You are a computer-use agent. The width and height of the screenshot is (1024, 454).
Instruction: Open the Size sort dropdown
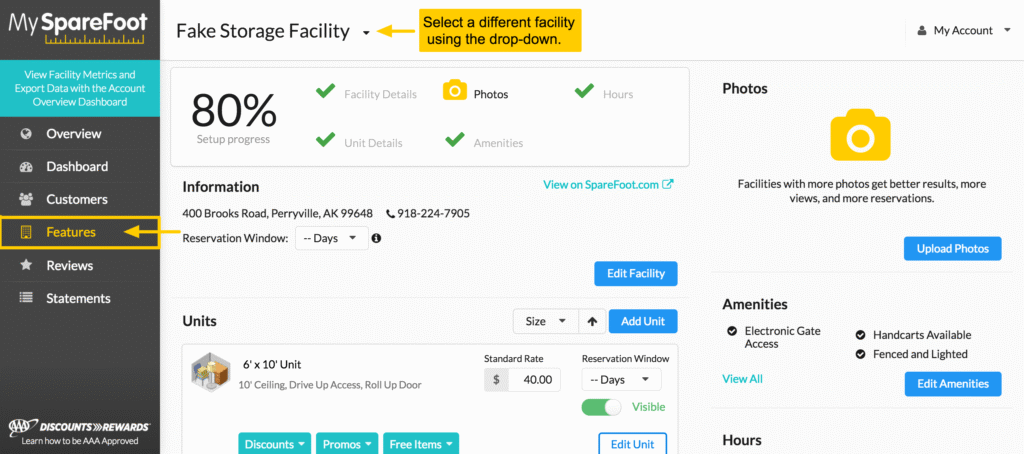(546, 321)
